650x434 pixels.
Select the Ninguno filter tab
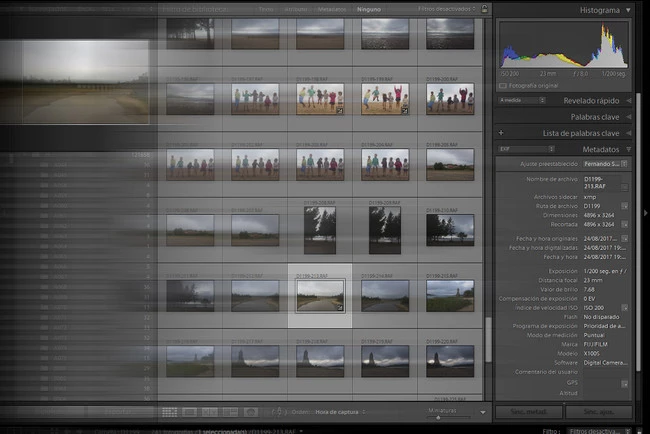click(x=368, y=9)
